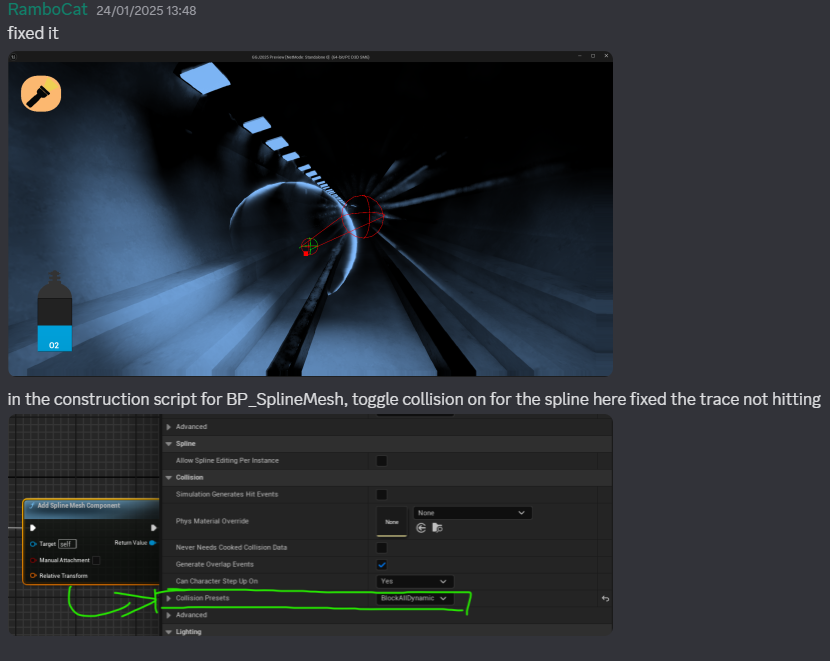The height and width of the screenshot is (661, 830).
Task: Click the green crosshair trace marker
Action: (309, 245)
